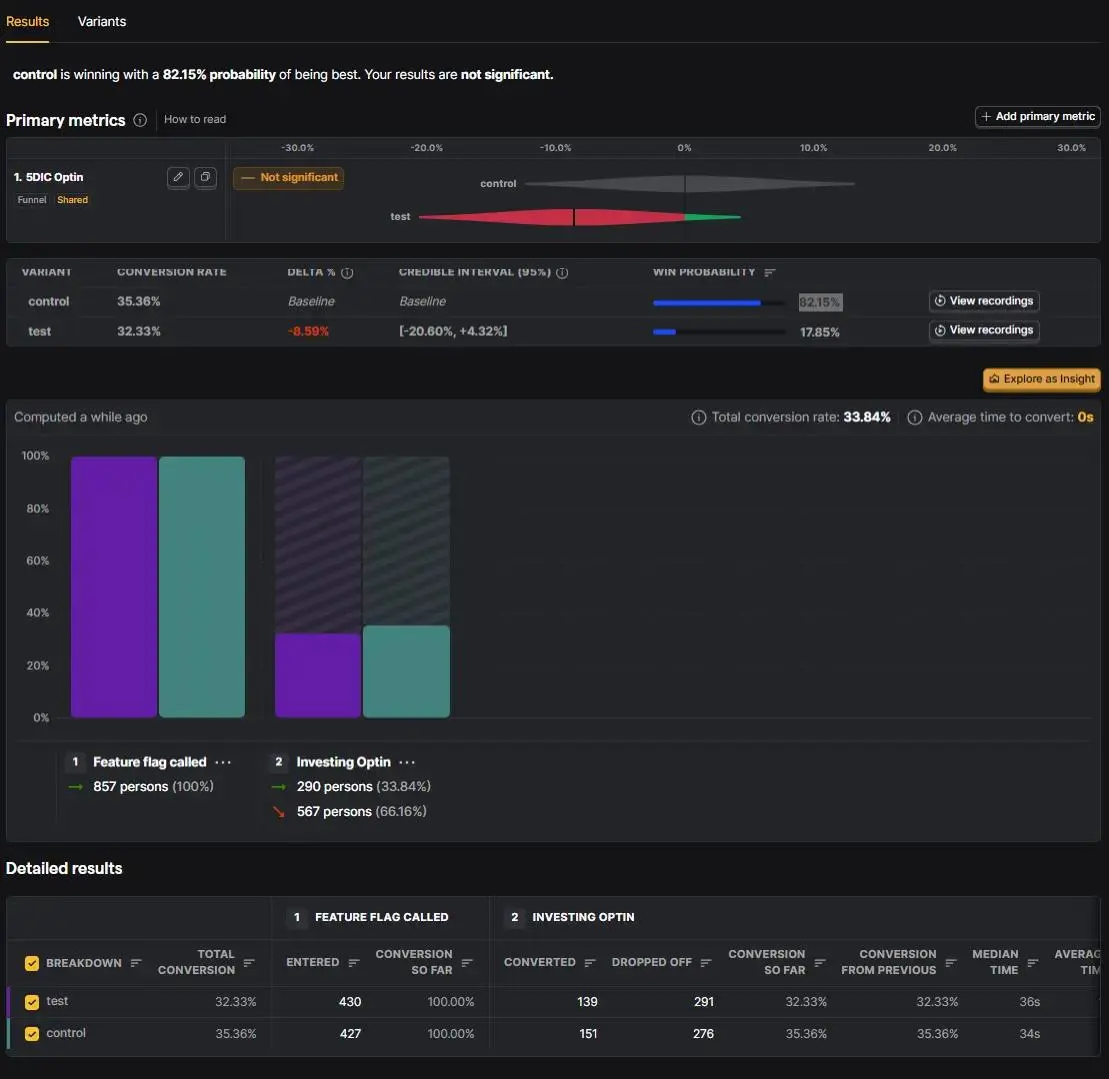
Task: Click the edit pencil icon for 5DIC Optin
Action: click(x=178, y=177)
